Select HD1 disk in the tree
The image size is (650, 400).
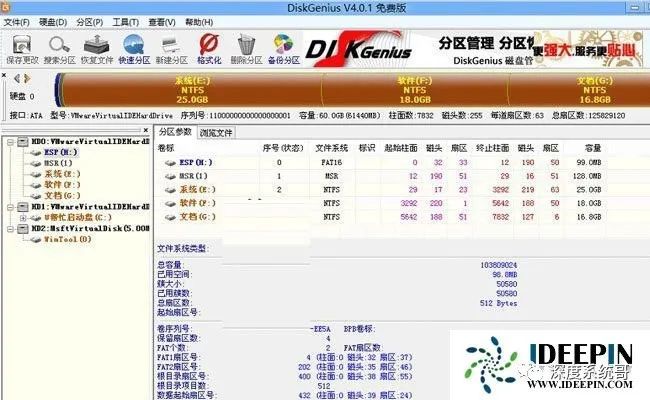point(90,206)
